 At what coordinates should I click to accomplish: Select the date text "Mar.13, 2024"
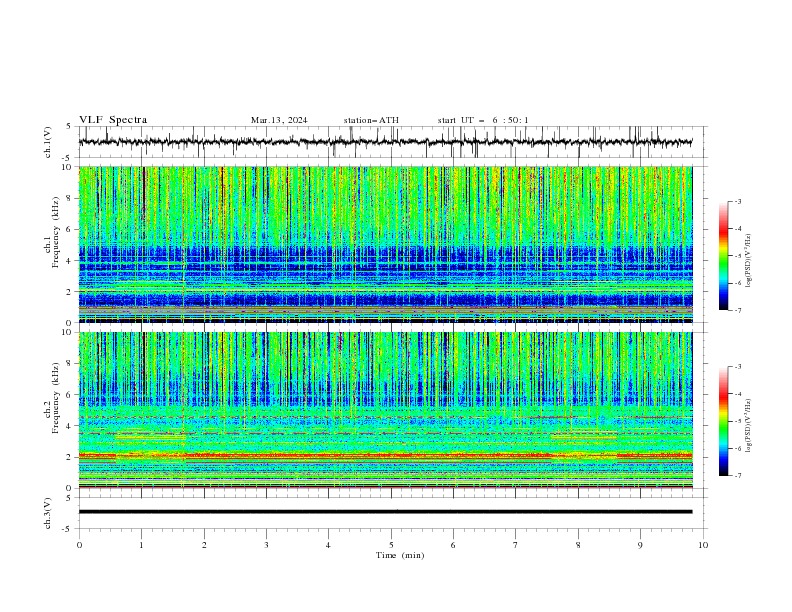pos(279,120)
